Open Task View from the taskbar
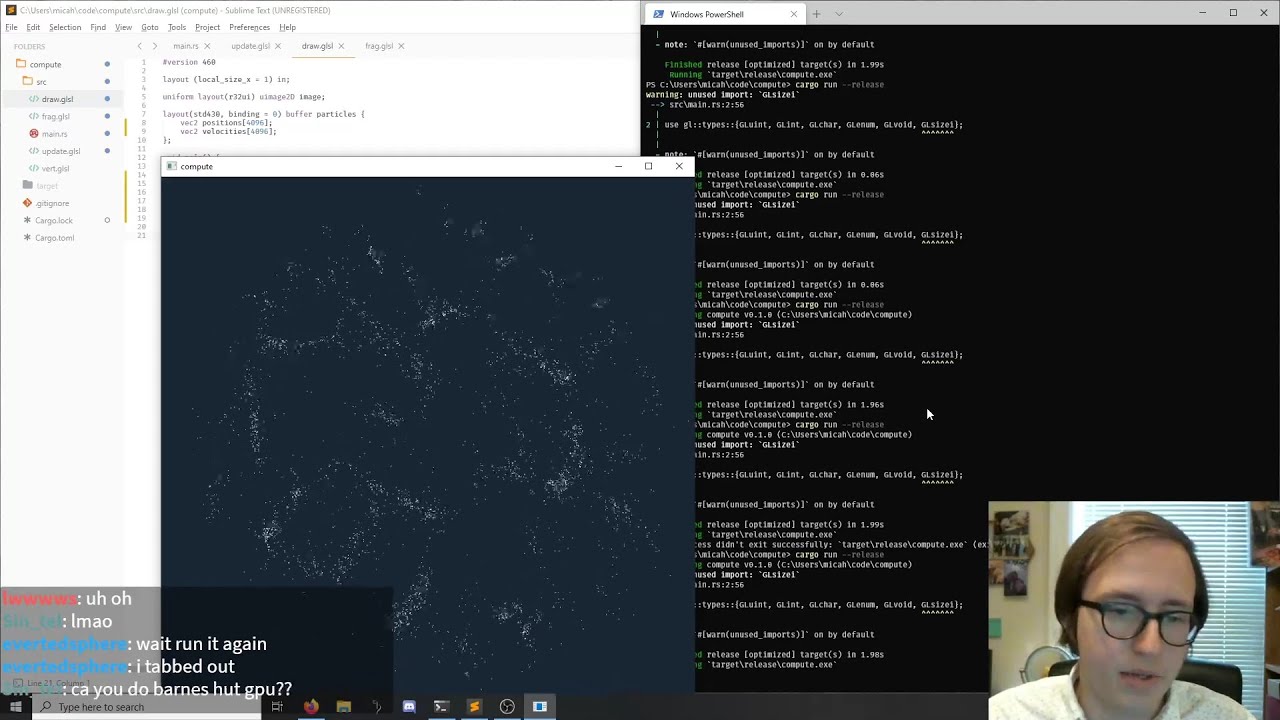1280x720 pixels. pos(277,707)
